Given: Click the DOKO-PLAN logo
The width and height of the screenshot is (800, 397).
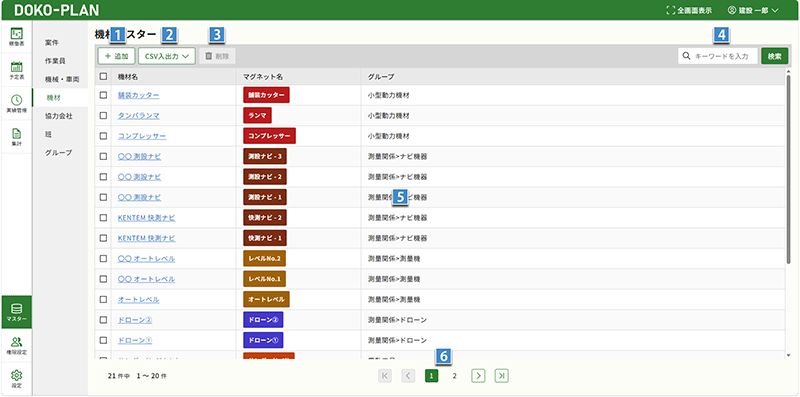Looking at the screenshot, I should click(57, 10).
